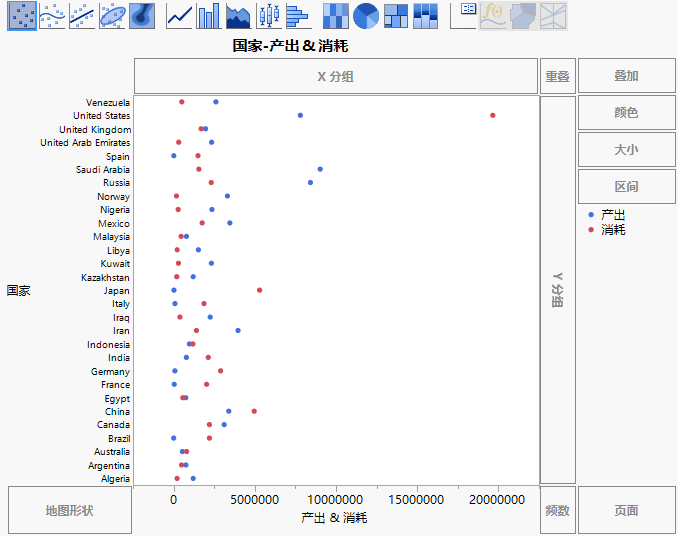This screenshot has height=536, width=678.
Task: Select the Smoother element icon
Action: tap(52, 15)
